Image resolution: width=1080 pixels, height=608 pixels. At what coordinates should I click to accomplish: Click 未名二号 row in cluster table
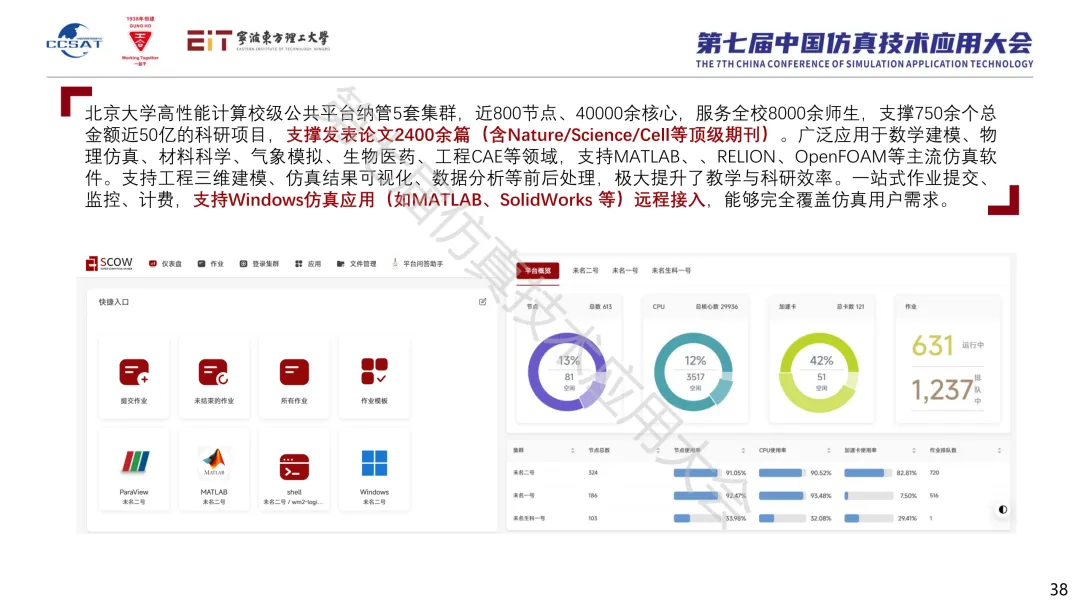pyautogui.click(x=758, y=473)
